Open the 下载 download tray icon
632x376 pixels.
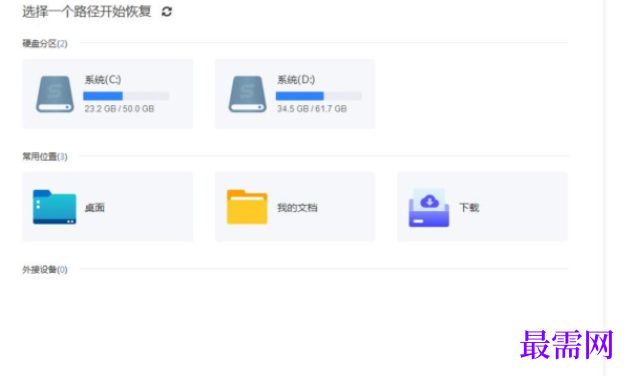pos(429,208)
